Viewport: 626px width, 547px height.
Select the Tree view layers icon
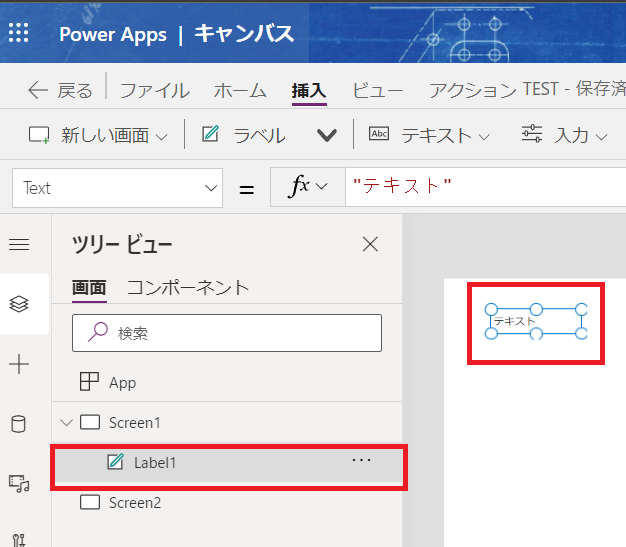[19, 304]
